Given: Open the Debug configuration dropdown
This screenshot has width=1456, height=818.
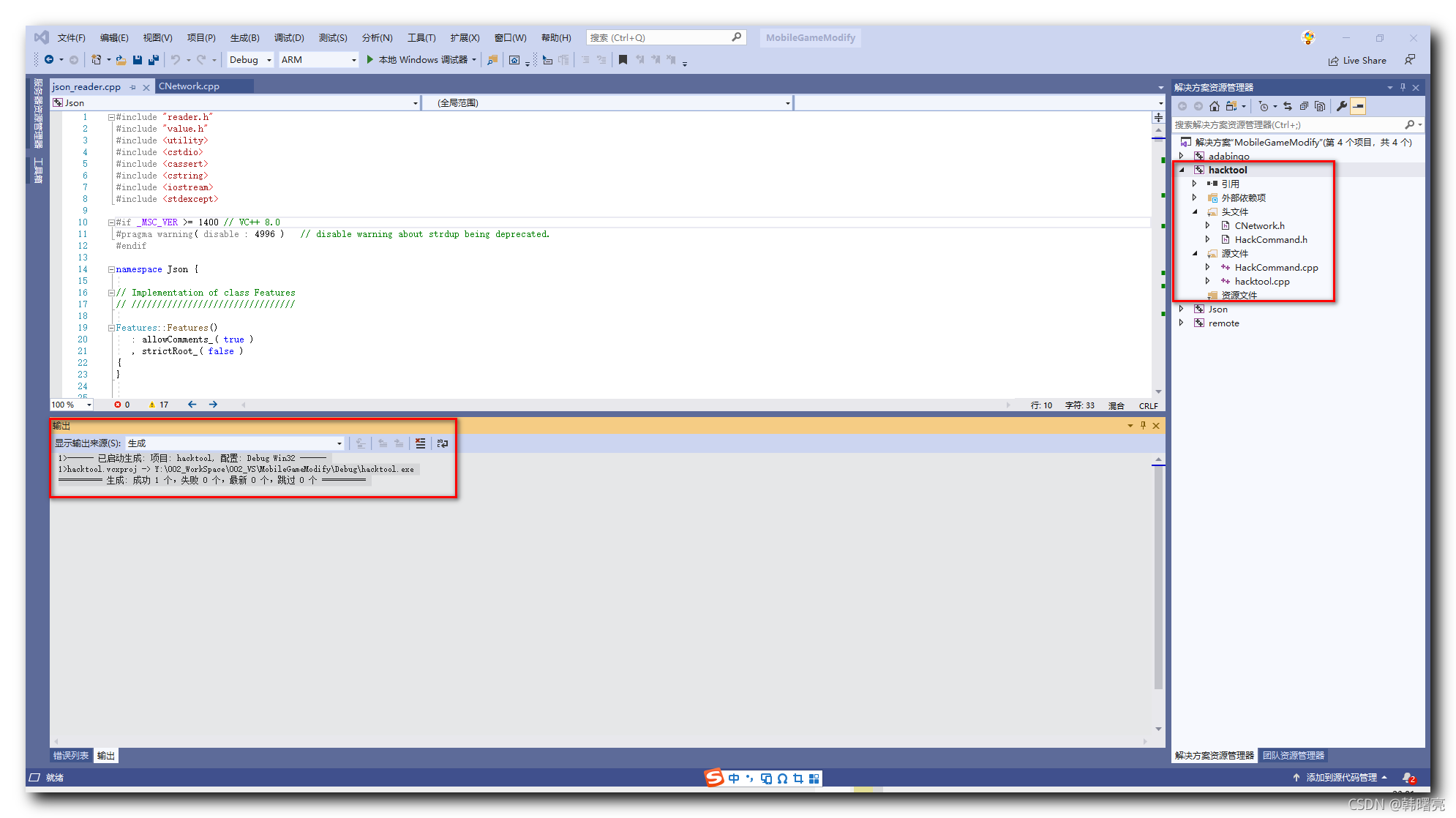Looking at the screenshot, I should (250, 60).
